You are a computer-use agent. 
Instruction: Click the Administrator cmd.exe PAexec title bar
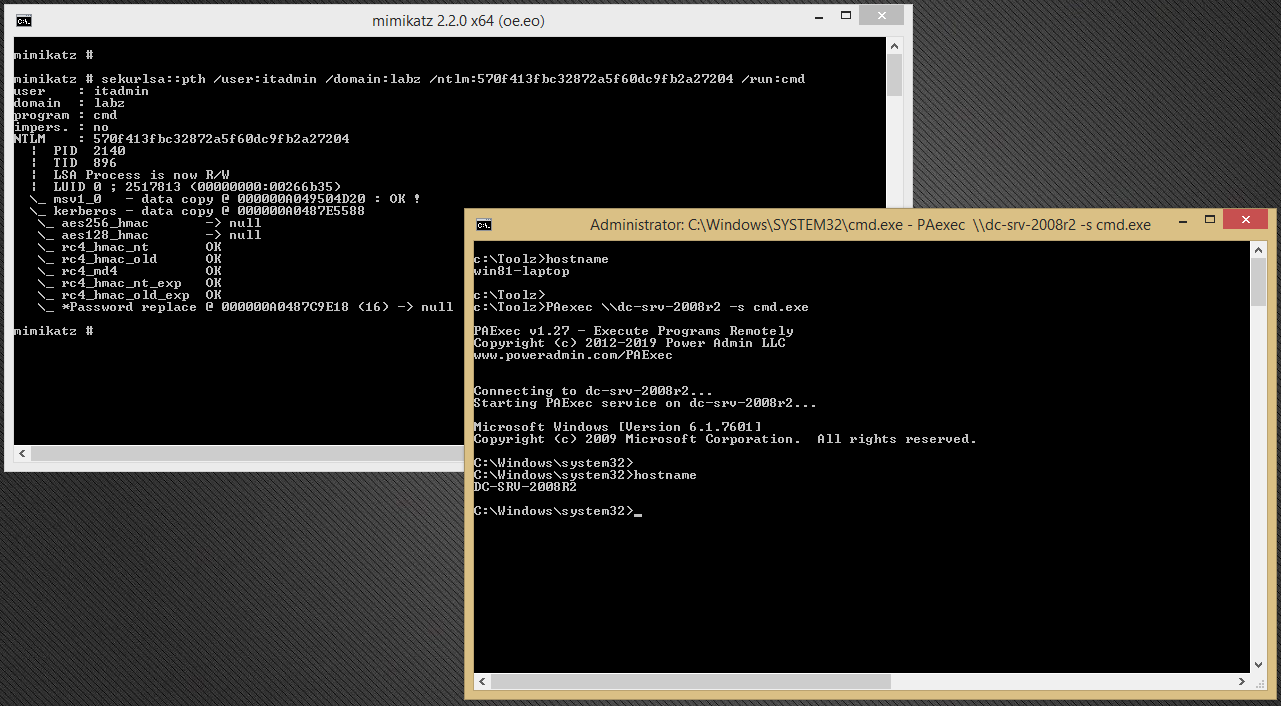870,224
